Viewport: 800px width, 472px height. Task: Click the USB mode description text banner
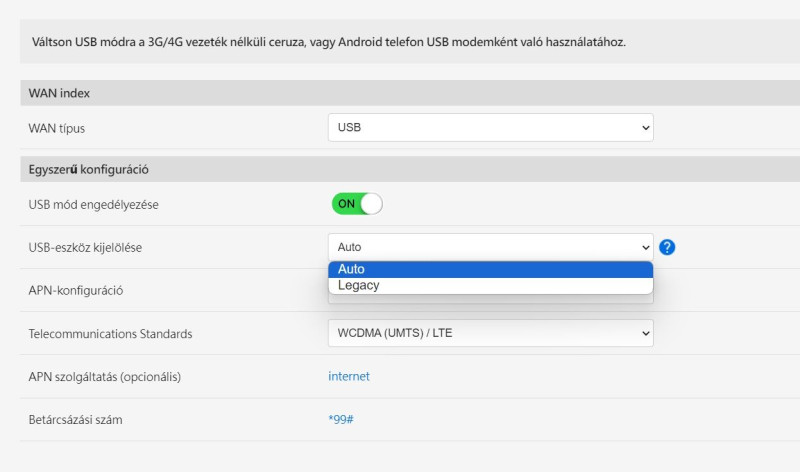(327, 43)
